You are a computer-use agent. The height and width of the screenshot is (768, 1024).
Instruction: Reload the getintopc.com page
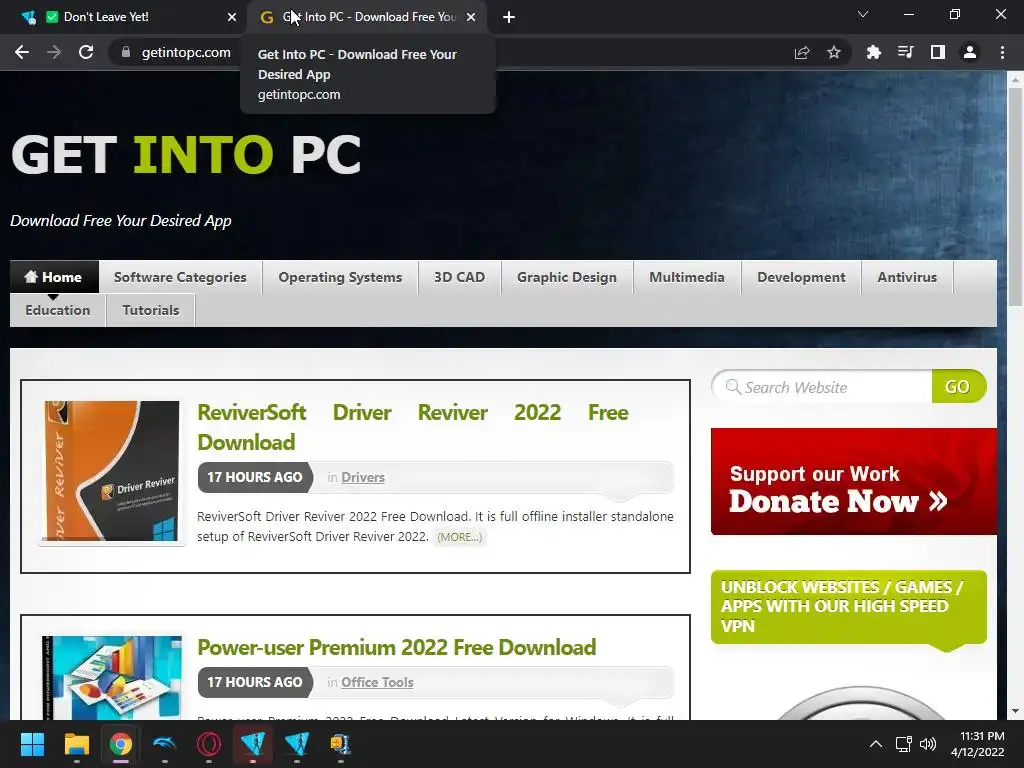[x=86, y=52]
